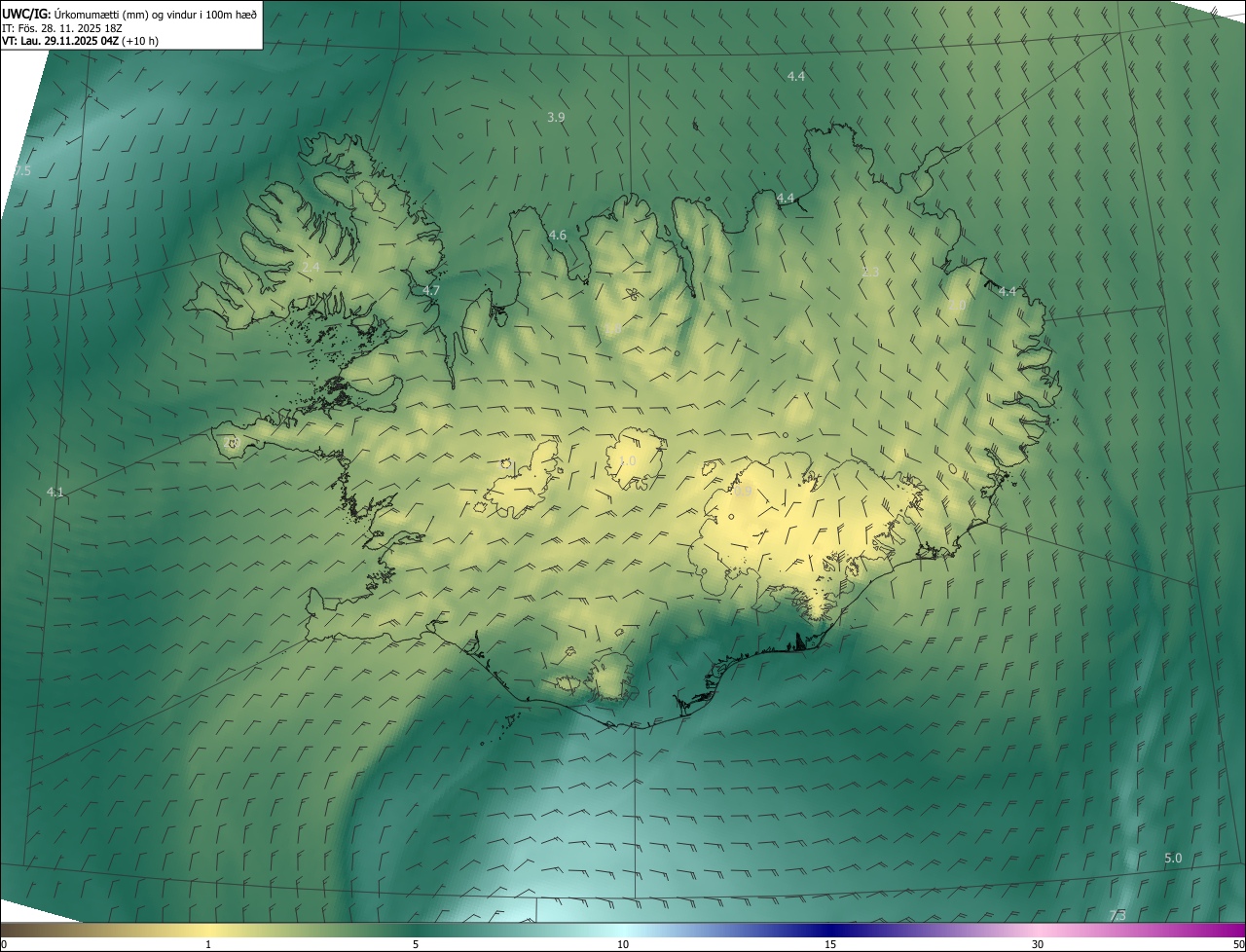Screen dimensions: 1246x952
Task: Click the '30' tick label on the colour scale
Action: (1038, 944)
